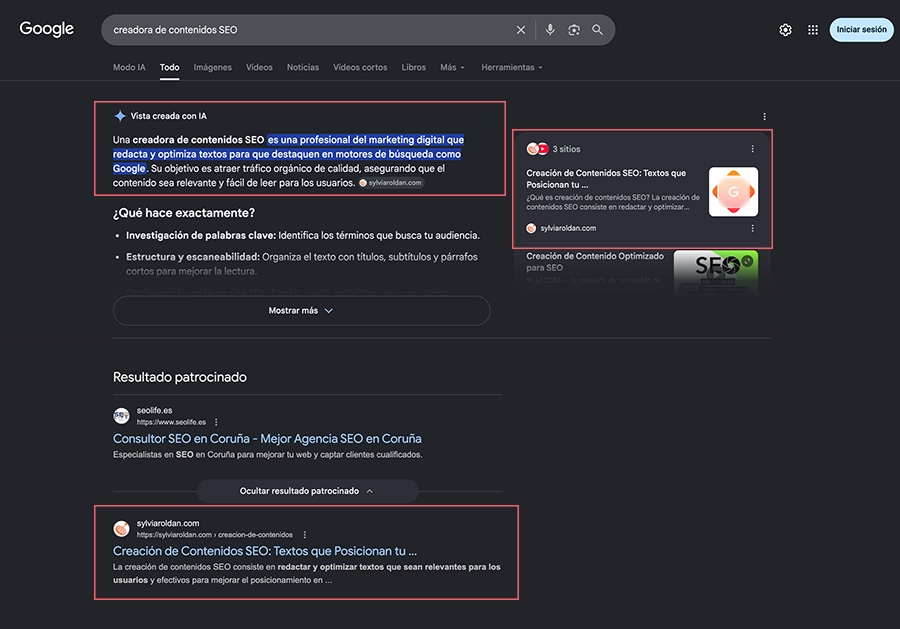This screenshot has height=629, width=900.
Task: Click Investigación de palabras clave bullet
Action: point(302,235)
